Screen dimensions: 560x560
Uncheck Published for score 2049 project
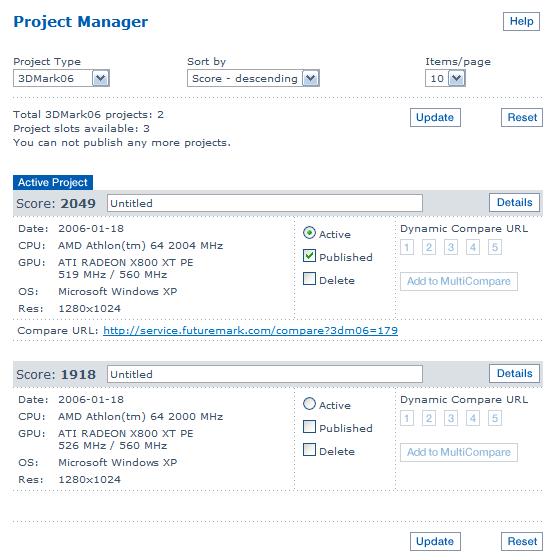309,256
